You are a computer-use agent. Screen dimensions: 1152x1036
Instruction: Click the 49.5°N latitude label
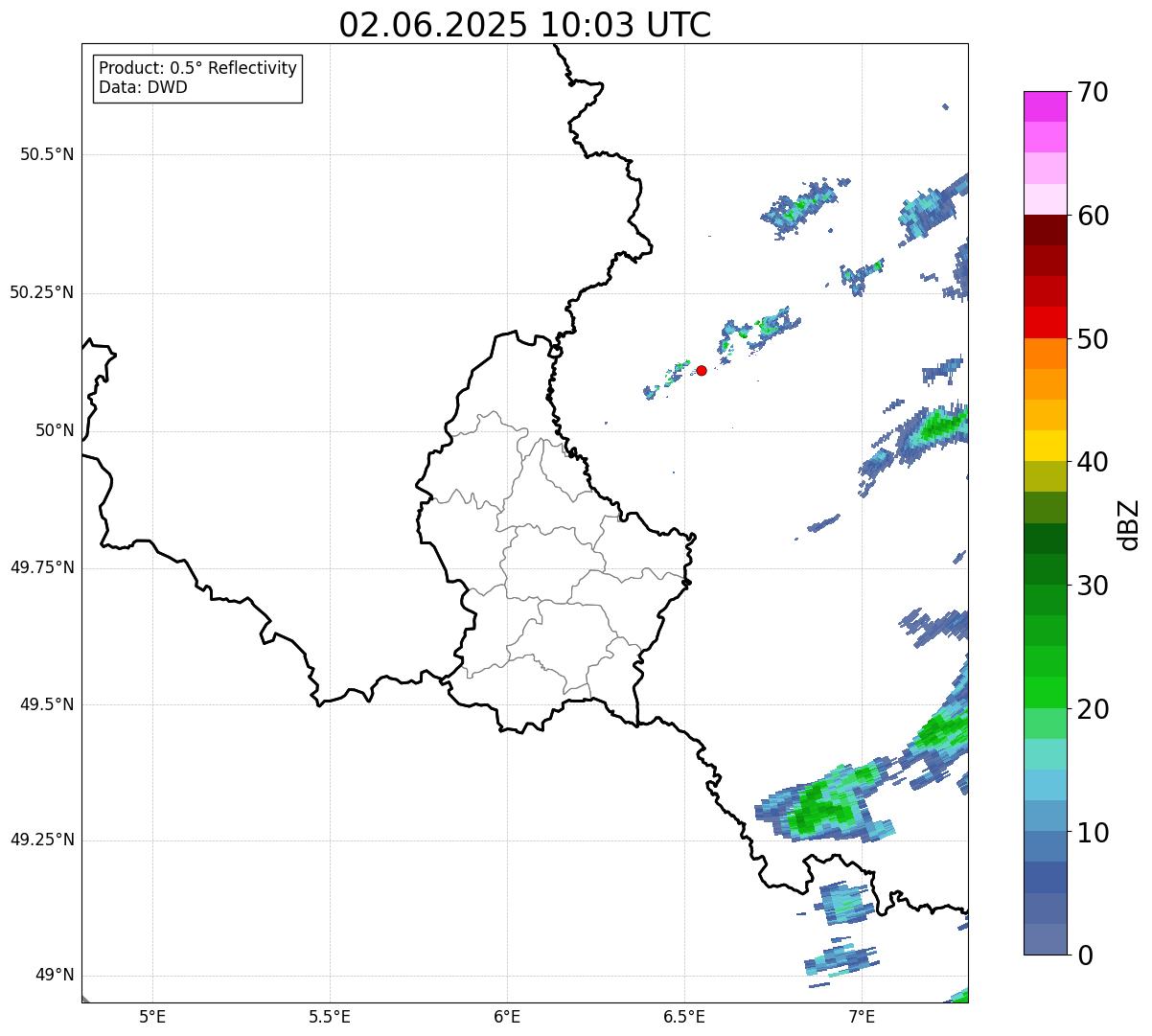tap(47, 704)
